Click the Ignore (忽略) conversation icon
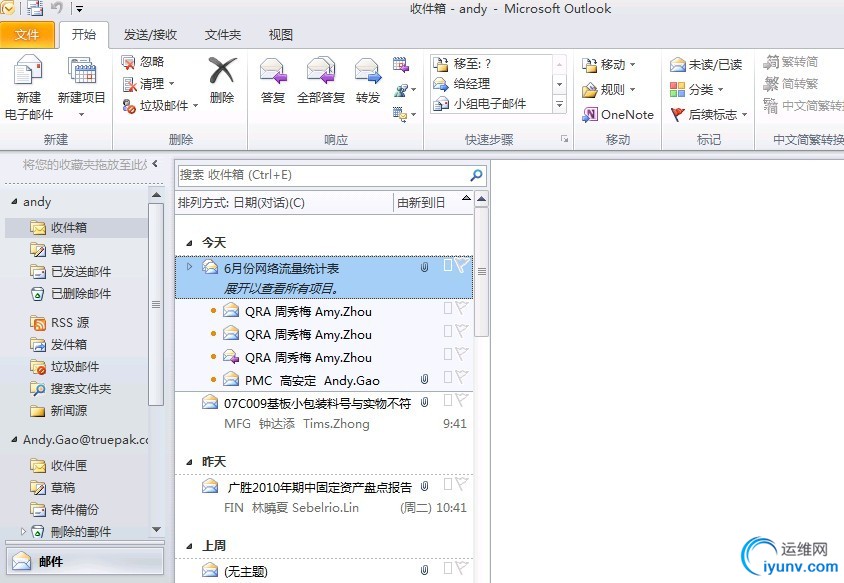The image size is (844, 583). click(x=128, y=62)
